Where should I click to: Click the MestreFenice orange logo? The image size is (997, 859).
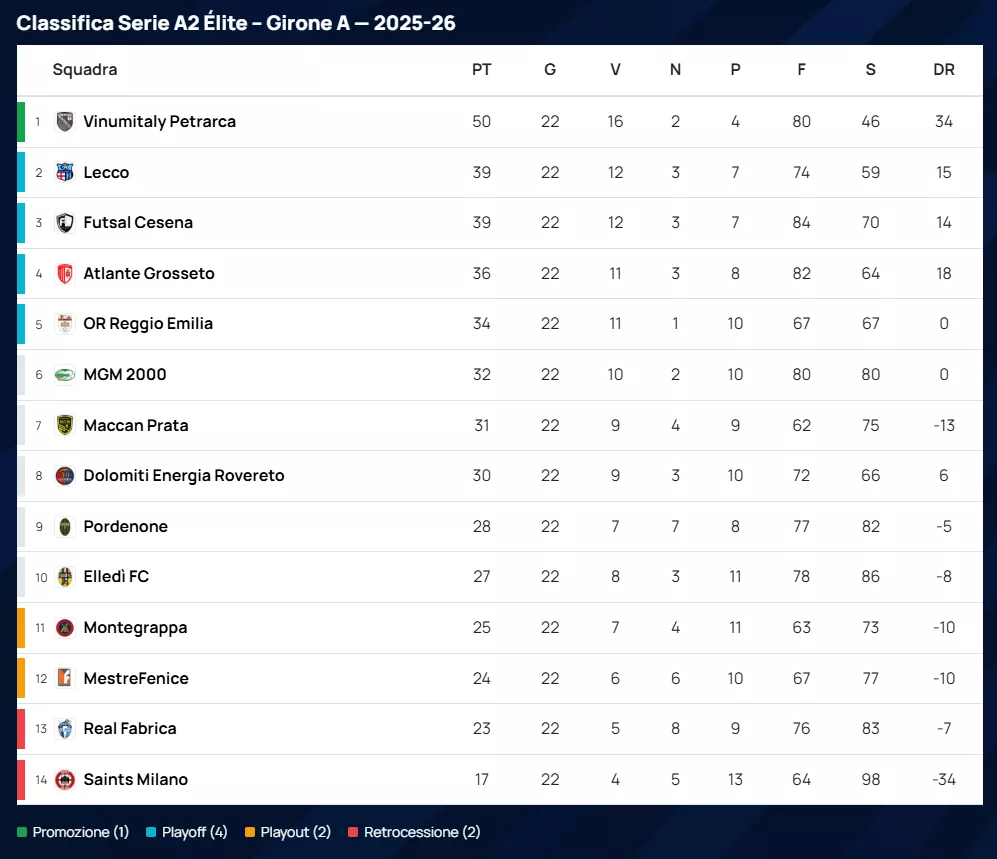65,678
